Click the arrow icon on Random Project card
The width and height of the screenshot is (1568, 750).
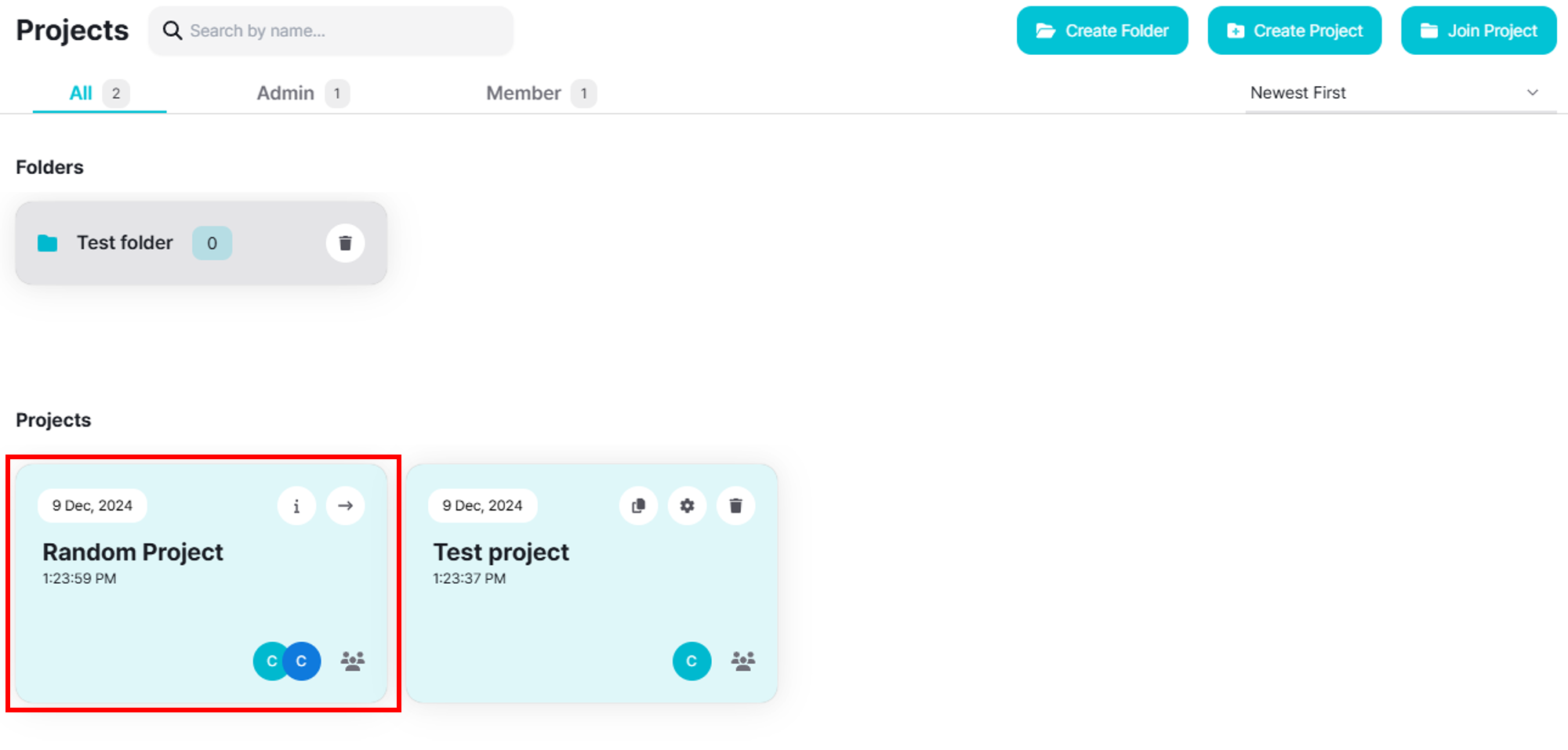click(345, 505)
